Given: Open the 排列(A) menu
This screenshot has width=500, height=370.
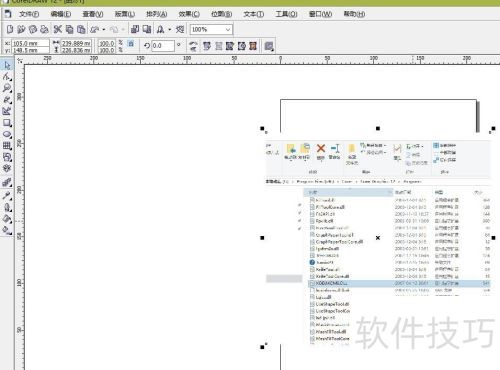Looking at the screenshot, I should pyautogui.click(x=156, y=14).
